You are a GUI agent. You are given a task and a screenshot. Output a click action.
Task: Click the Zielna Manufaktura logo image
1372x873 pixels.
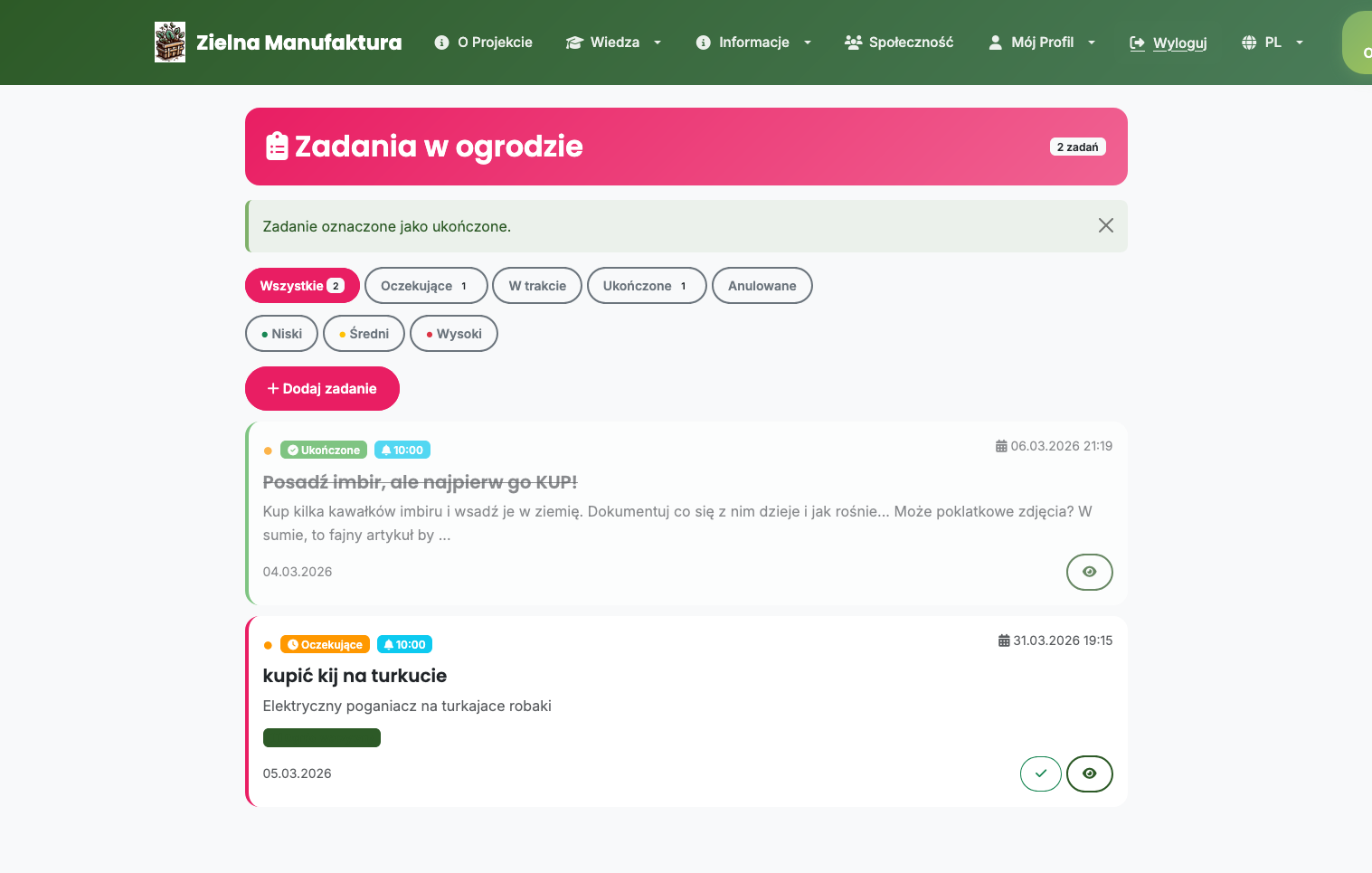coord(170,43)
